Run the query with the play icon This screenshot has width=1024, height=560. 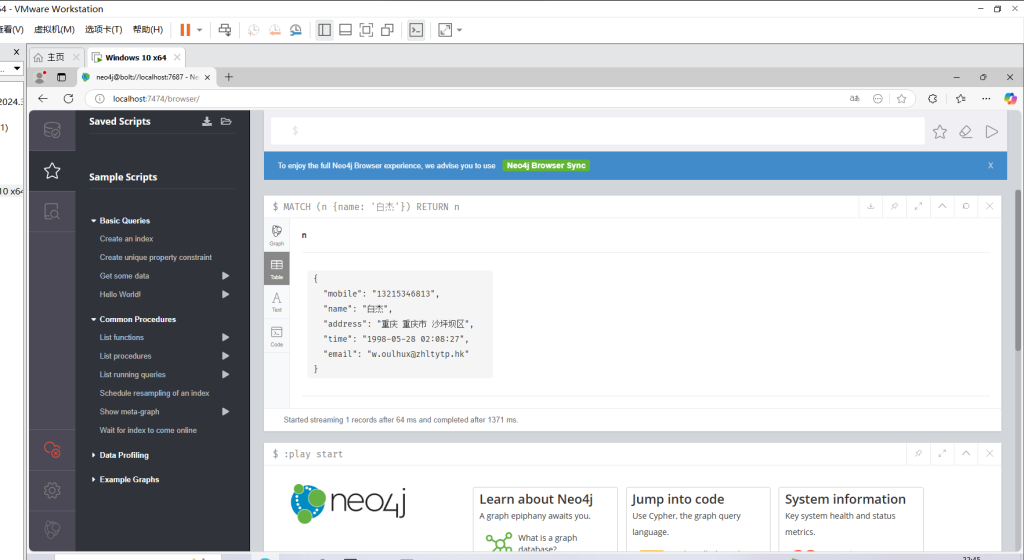pyautogui.click(x=992, y=131)
